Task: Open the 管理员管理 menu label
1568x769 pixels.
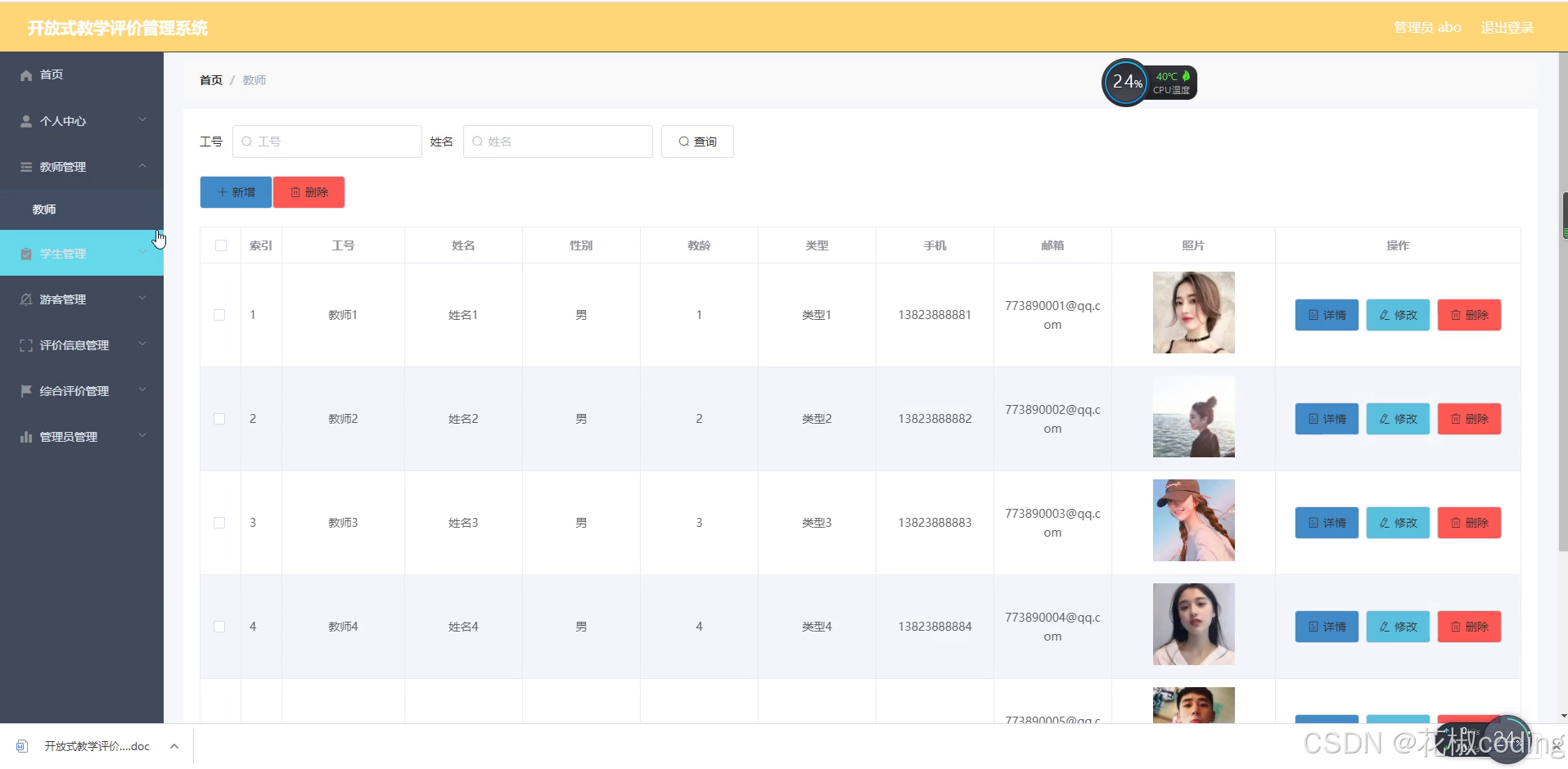Action: [69, 437]
